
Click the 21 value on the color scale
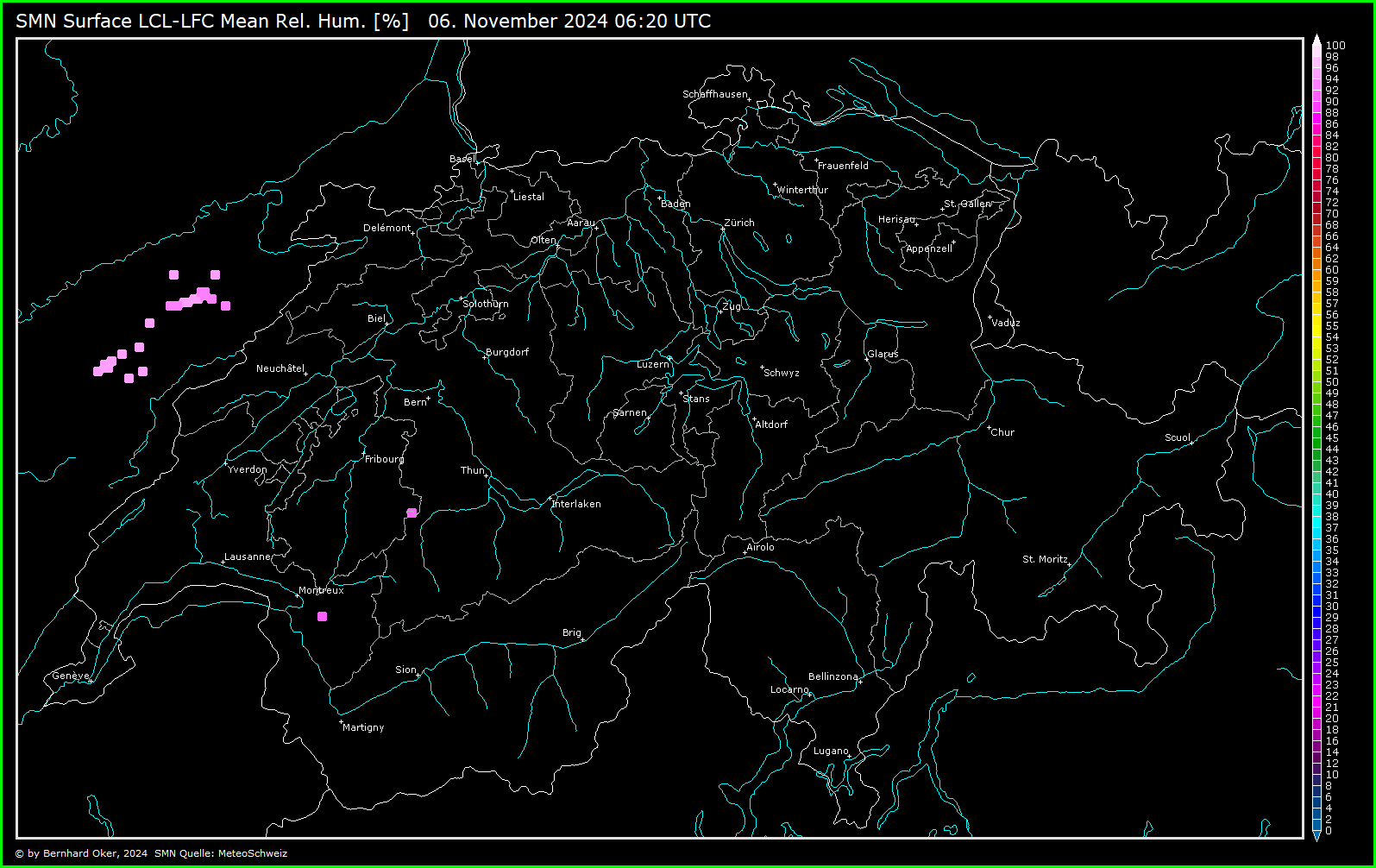click(1332, 708)
